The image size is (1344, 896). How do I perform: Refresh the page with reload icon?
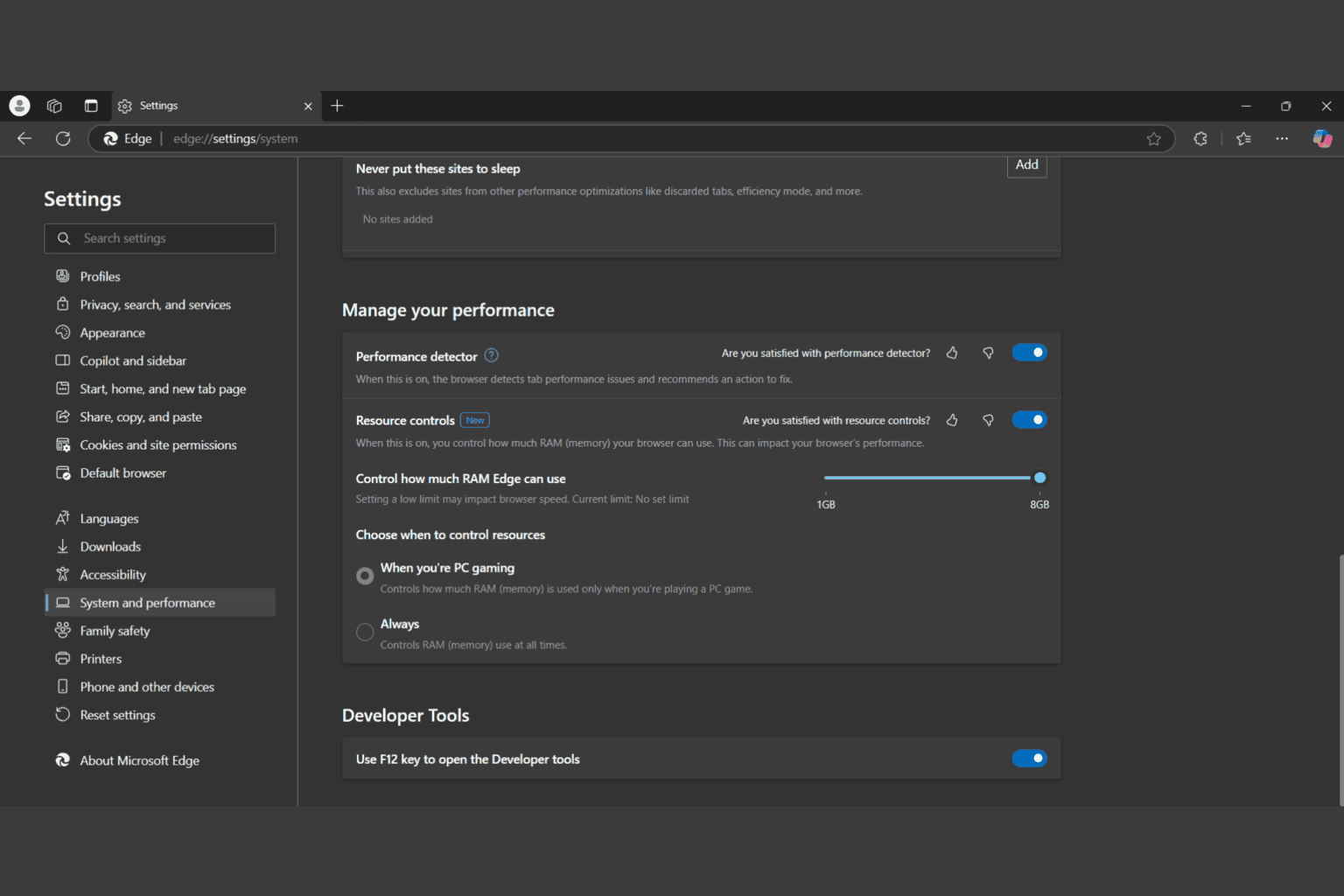(63, 138)
